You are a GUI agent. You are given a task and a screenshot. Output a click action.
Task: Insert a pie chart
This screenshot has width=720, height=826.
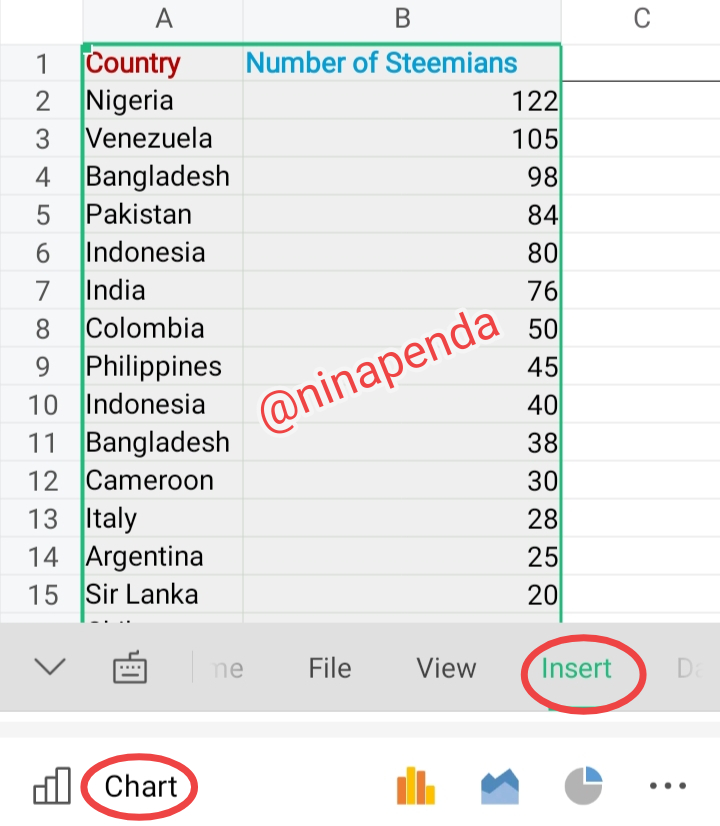click(x=583, y=786)
